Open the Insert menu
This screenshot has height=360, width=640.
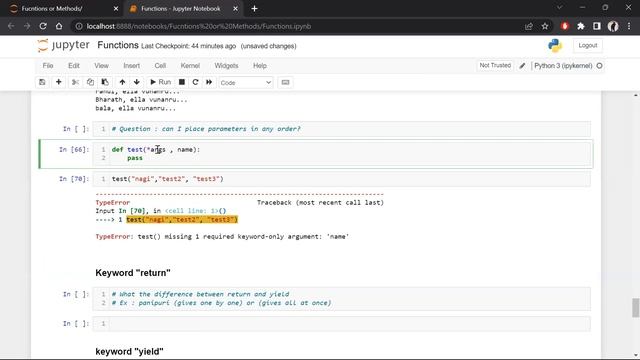click(131, 66)
